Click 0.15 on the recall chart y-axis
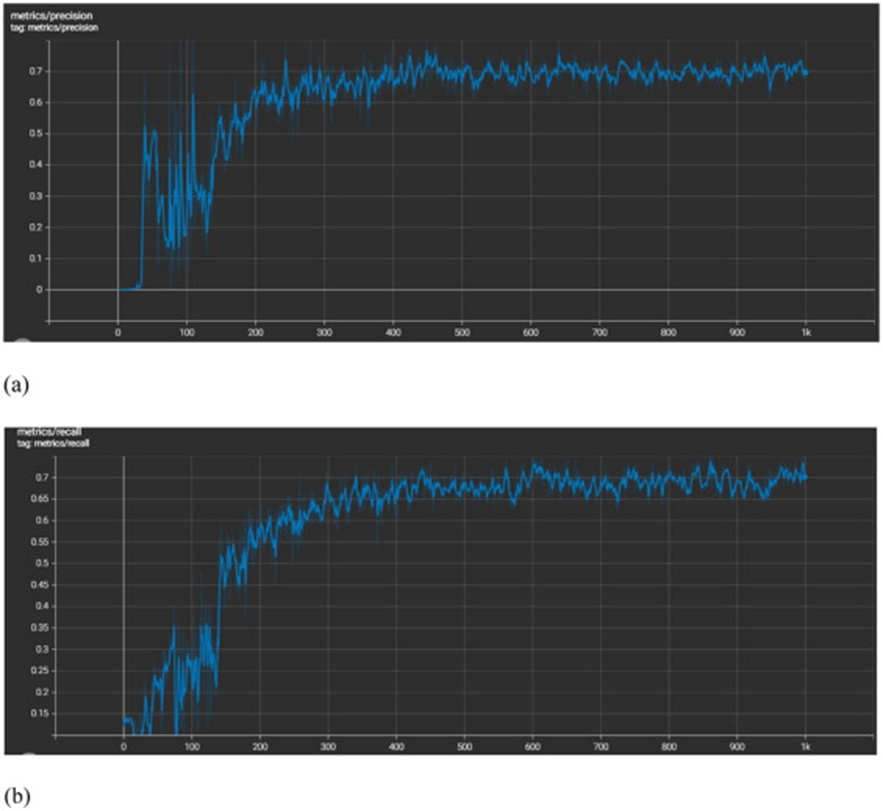 (x=40, y=714)
